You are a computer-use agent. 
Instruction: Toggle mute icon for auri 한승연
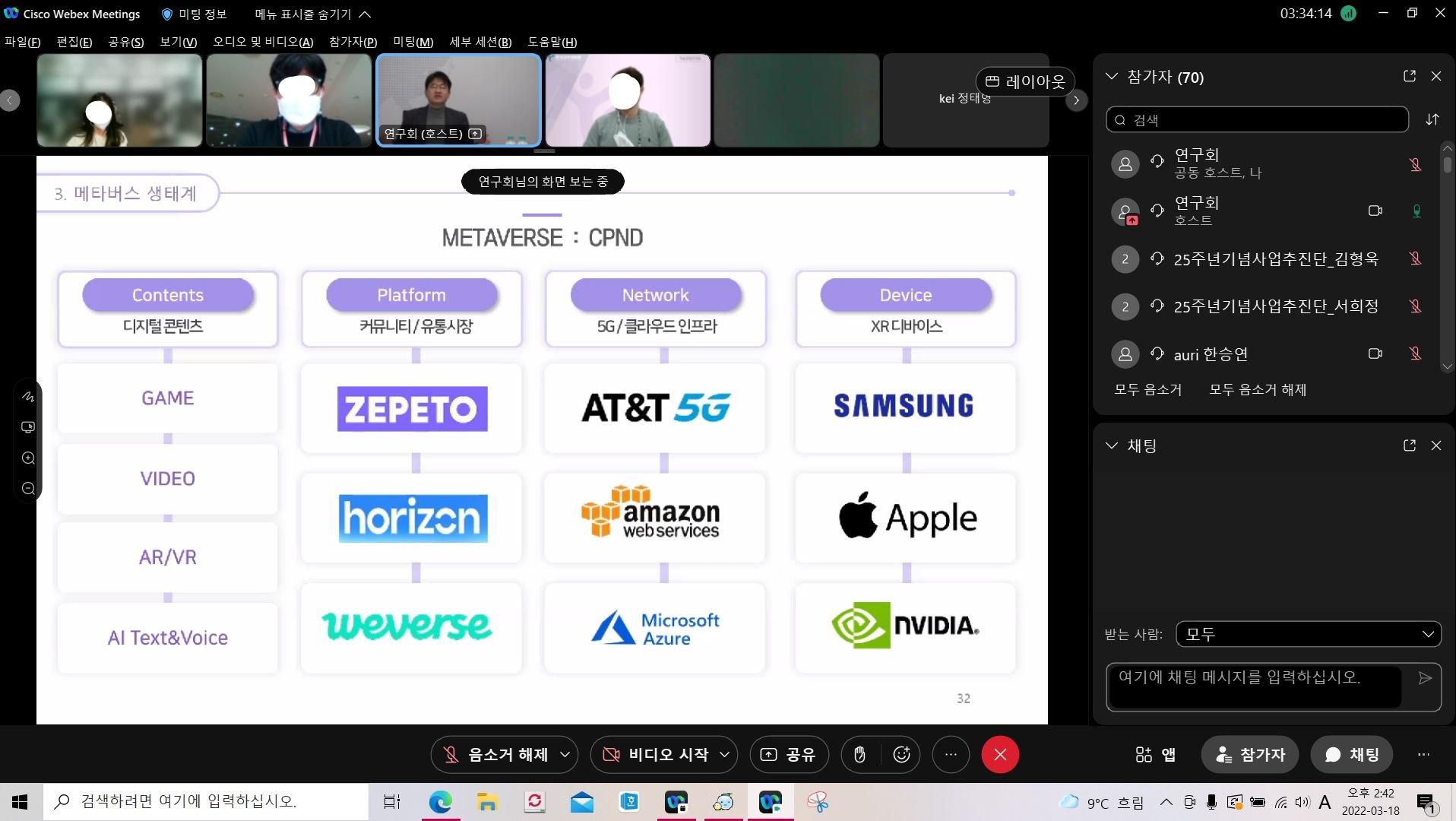(1416, 353)
